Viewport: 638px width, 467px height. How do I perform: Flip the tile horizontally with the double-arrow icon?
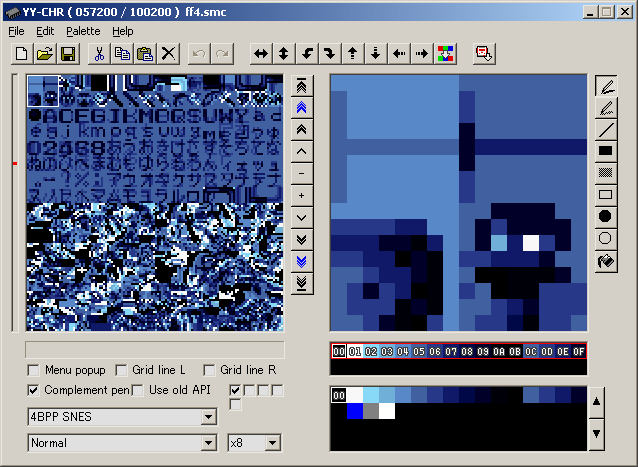click(x=261, y=54)
